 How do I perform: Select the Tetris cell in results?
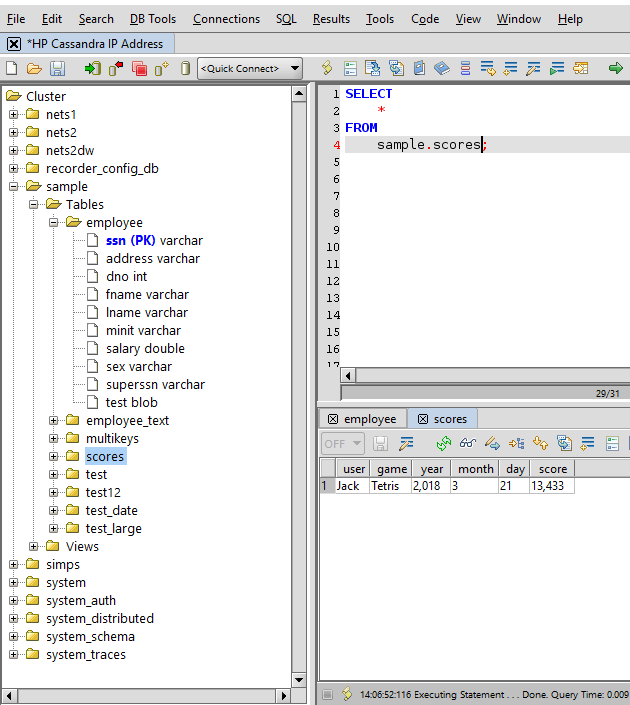coord(390,486)
